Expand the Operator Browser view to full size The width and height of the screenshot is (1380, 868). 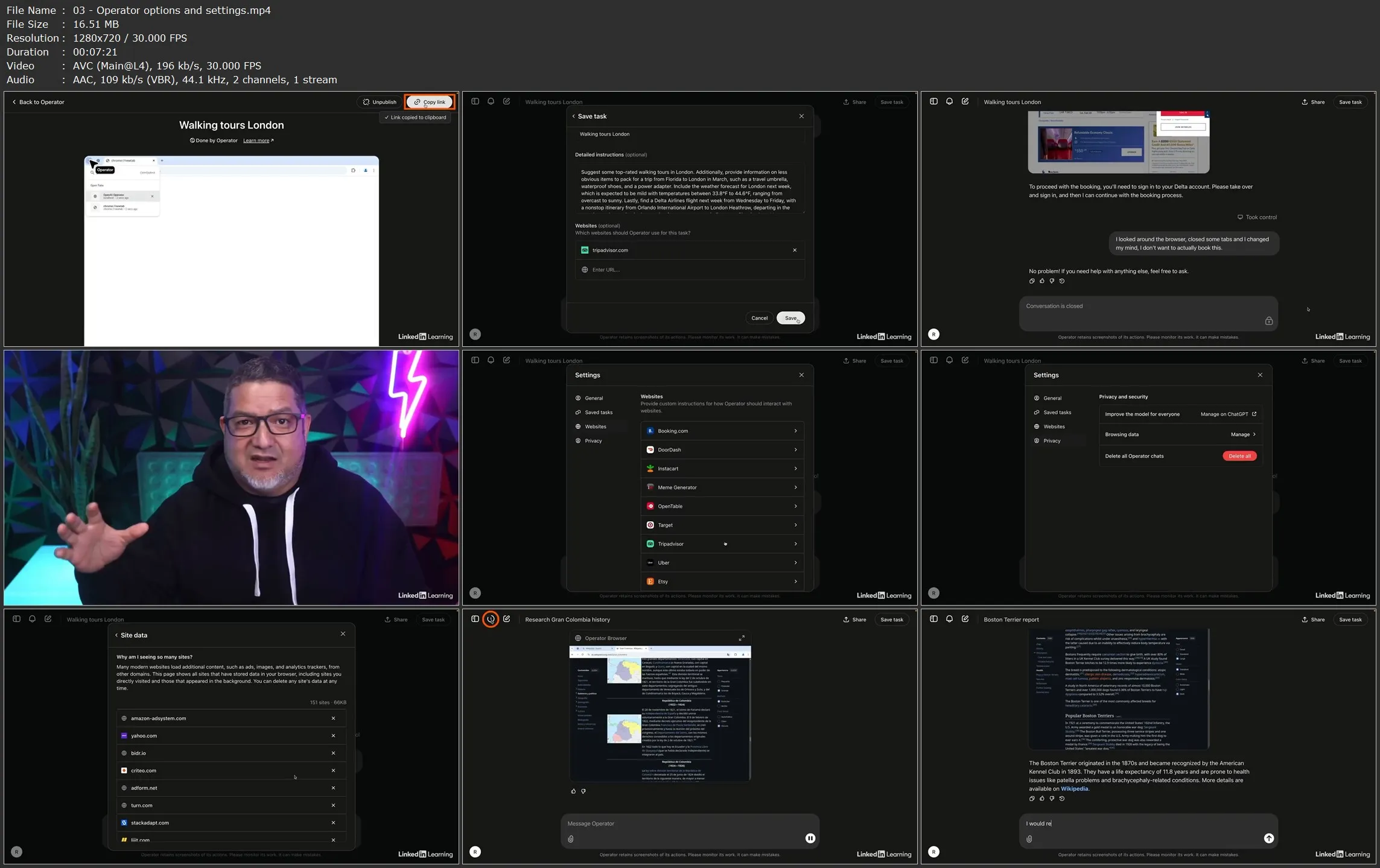tap(742, 638)
